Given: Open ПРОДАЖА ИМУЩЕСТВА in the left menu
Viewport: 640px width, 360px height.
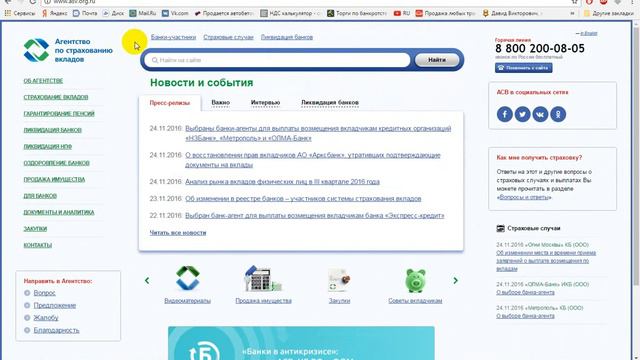Looking at the screenshot, I should click(54, 179).
